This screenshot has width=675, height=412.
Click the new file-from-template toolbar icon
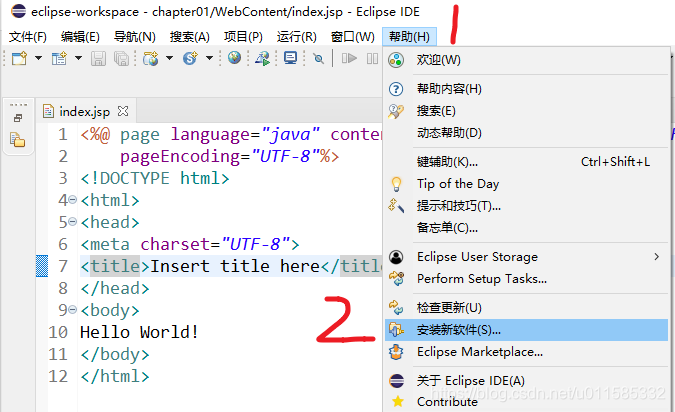coord(59,58)
